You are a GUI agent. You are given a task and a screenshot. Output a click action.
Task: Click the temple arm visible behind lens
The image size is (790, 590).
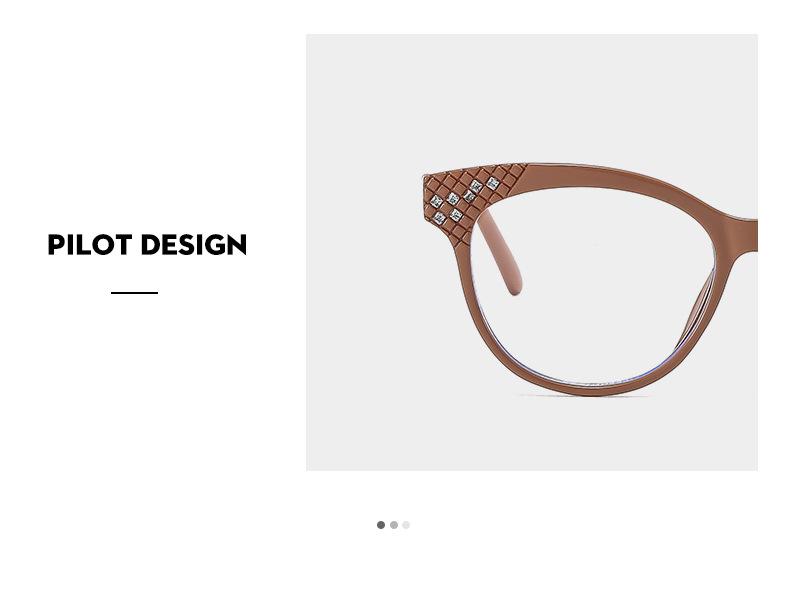pyautogui.click(x=500, y=252)
